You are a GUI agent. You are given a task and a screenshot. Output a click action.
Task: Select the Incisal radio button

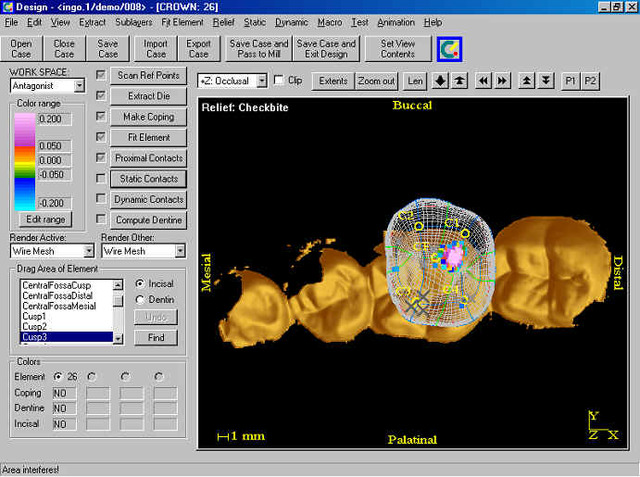[x=140, y=284]
